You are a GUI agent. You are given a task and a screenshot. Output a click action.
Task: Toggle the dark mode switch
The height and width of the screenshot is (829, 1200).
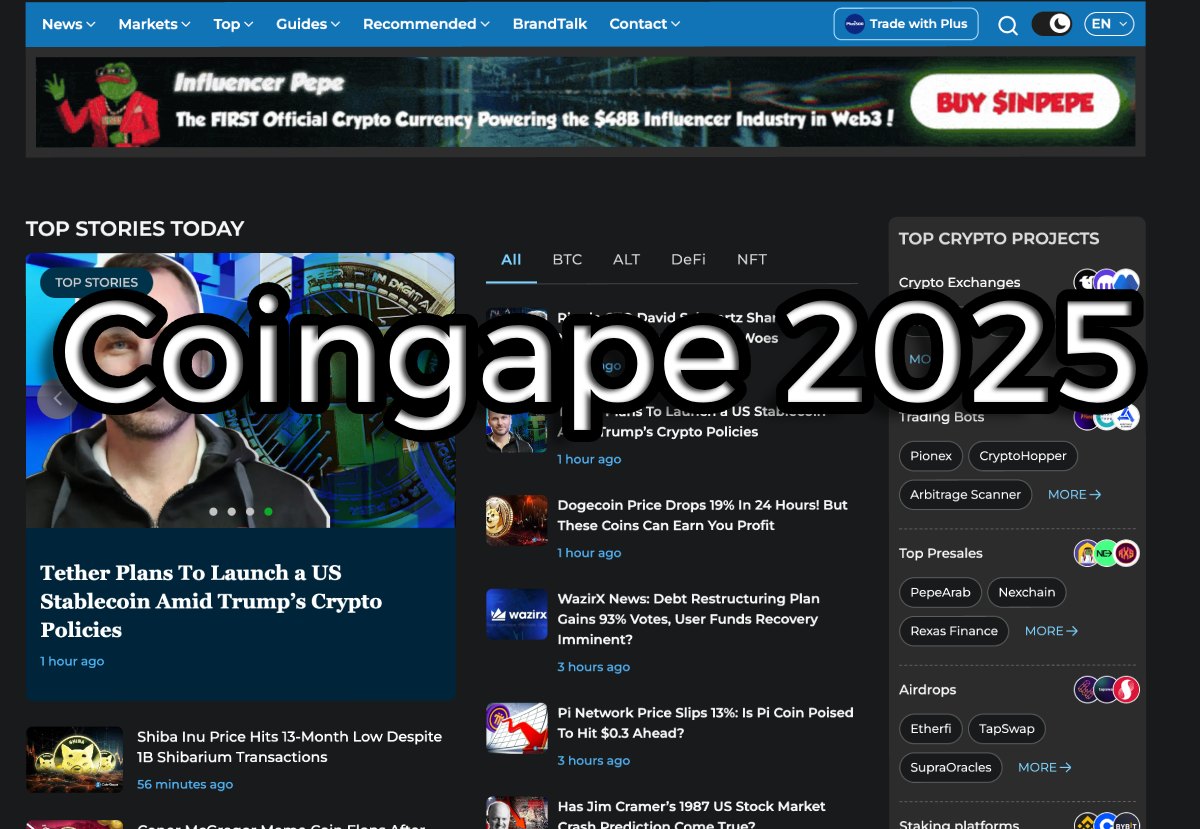tap(1051, 24)
